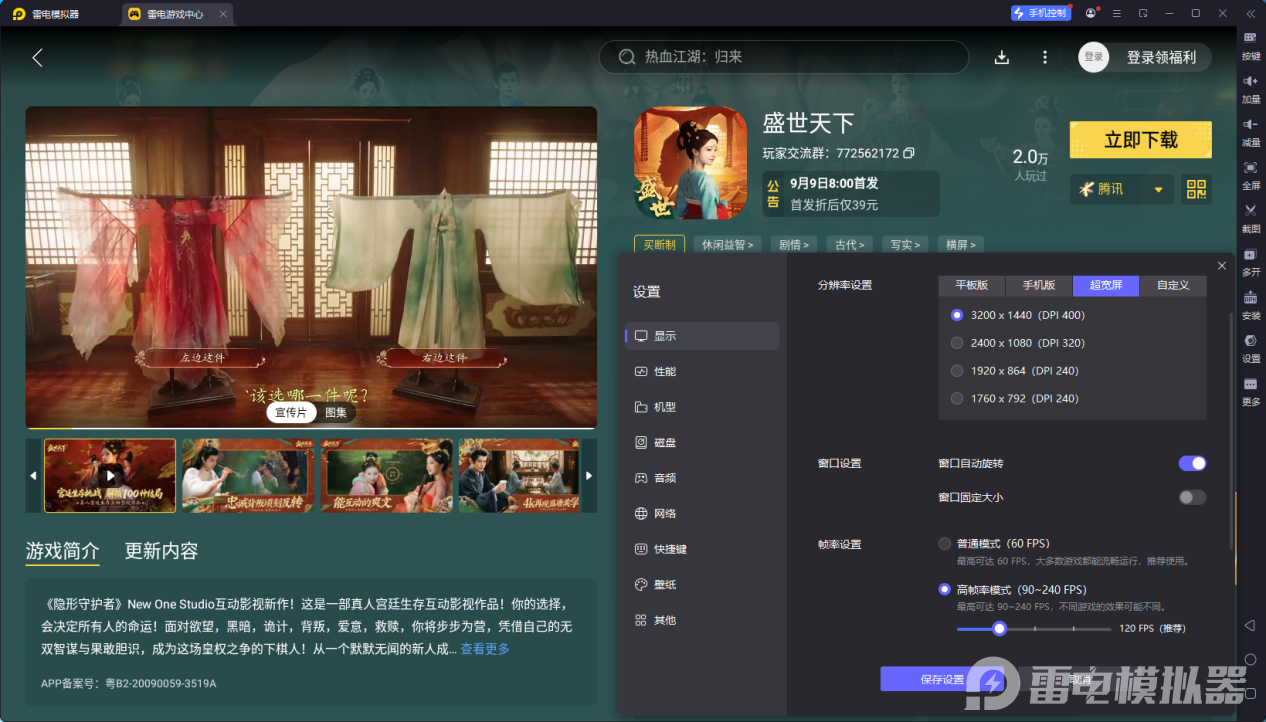
Task: Take a screenshot with 截图 scissors icon
Action: click(x=1250, y=210)
